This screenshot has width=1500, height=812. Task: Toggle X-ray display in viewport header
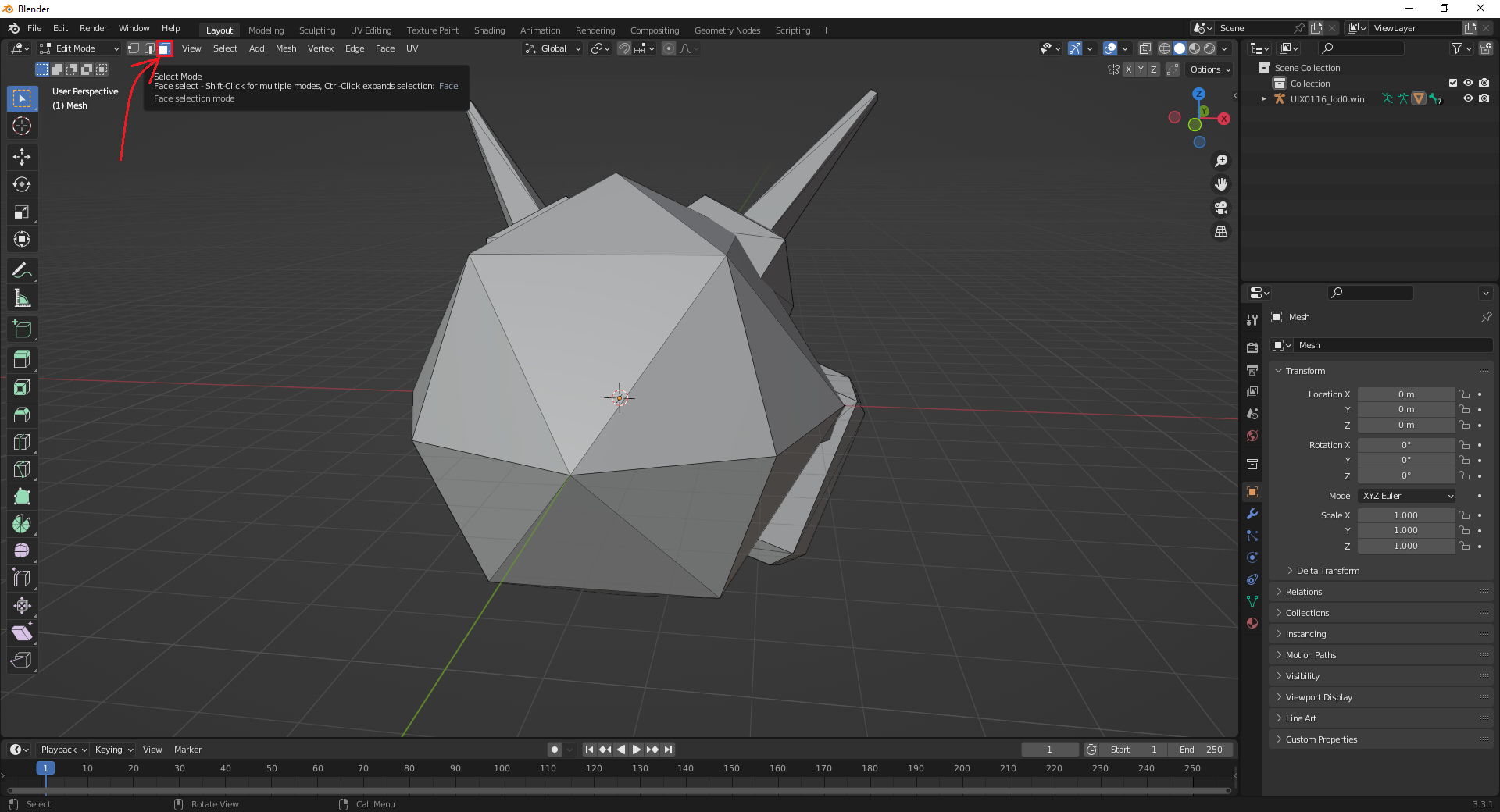(1145, 48)
